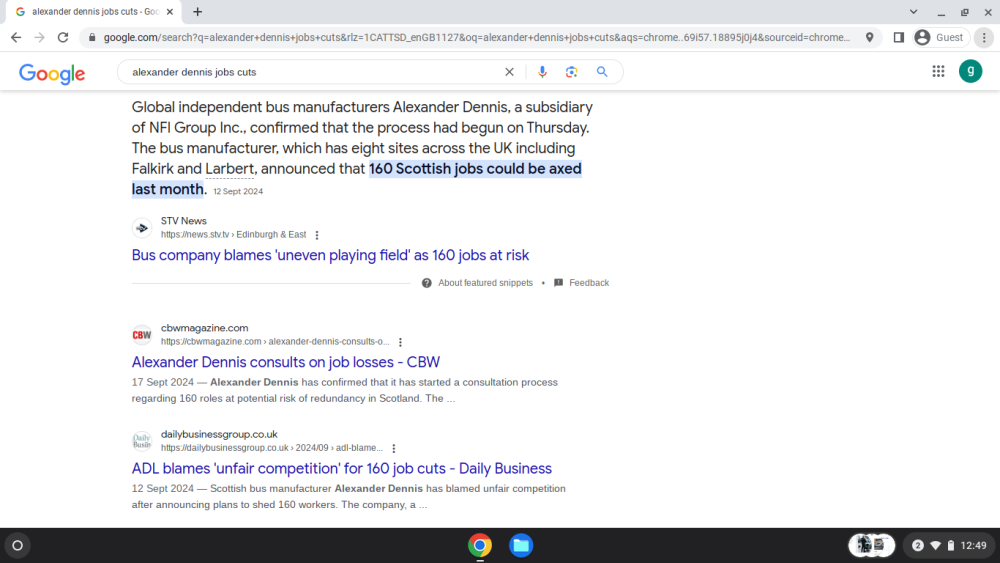Open the ChromeOS launcher circle button

(18, 546)
